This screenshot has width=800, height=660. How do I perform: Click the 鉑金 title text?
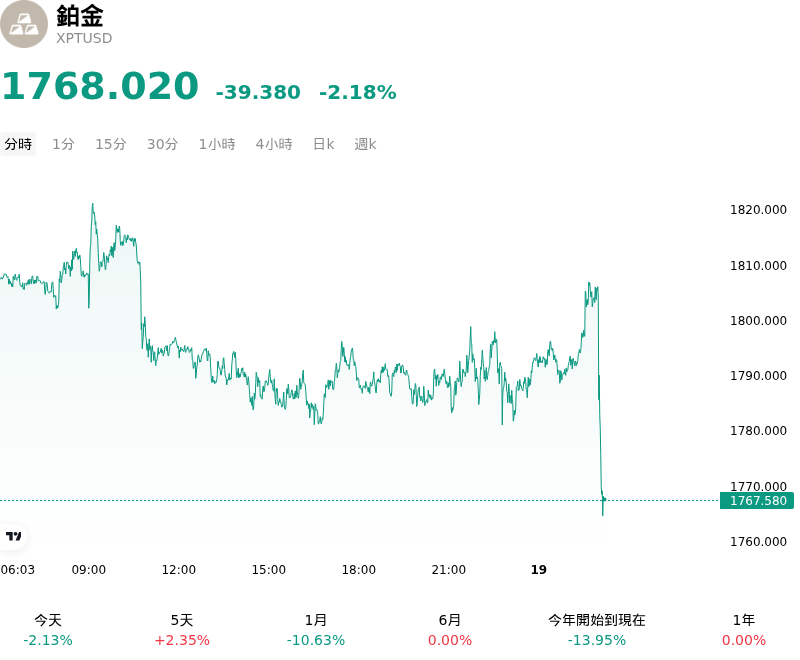pyautogui.click(x=80, y=15)
